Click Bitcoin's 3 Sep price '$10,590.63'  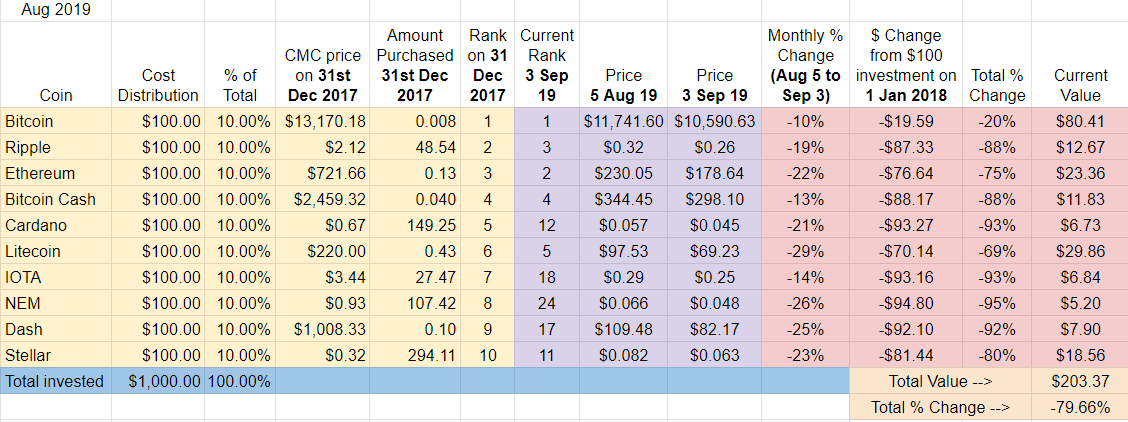pos(714,121)
